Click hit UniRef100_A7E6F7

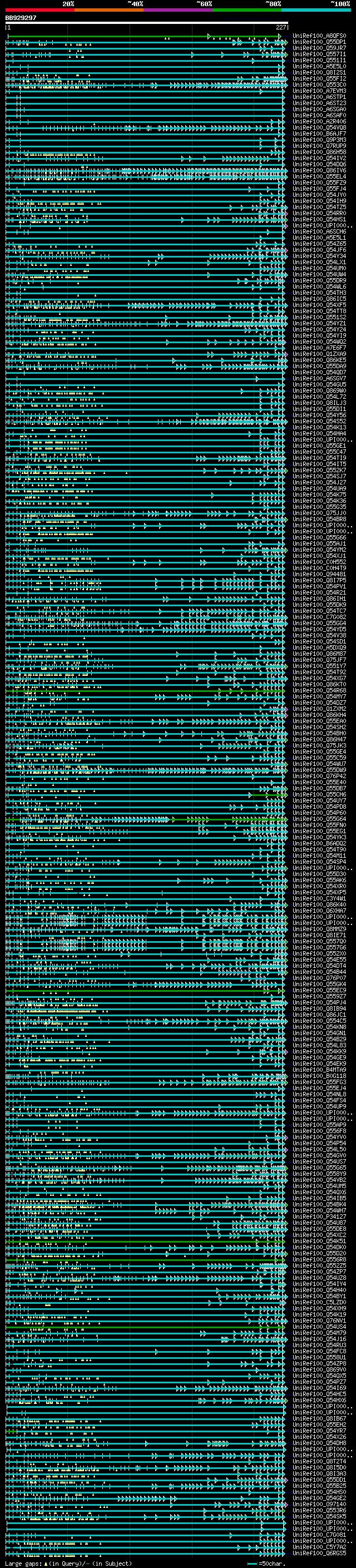tap(319, 348)
